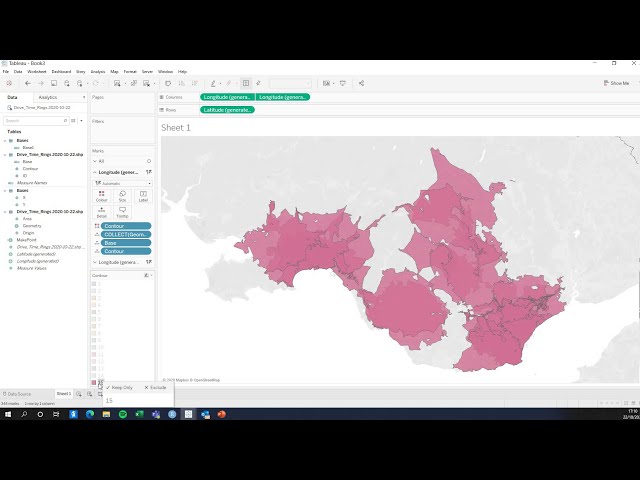Open the fit/view size dropdown in toolbar
The image size is (640, 480).
tap(290, 83)
